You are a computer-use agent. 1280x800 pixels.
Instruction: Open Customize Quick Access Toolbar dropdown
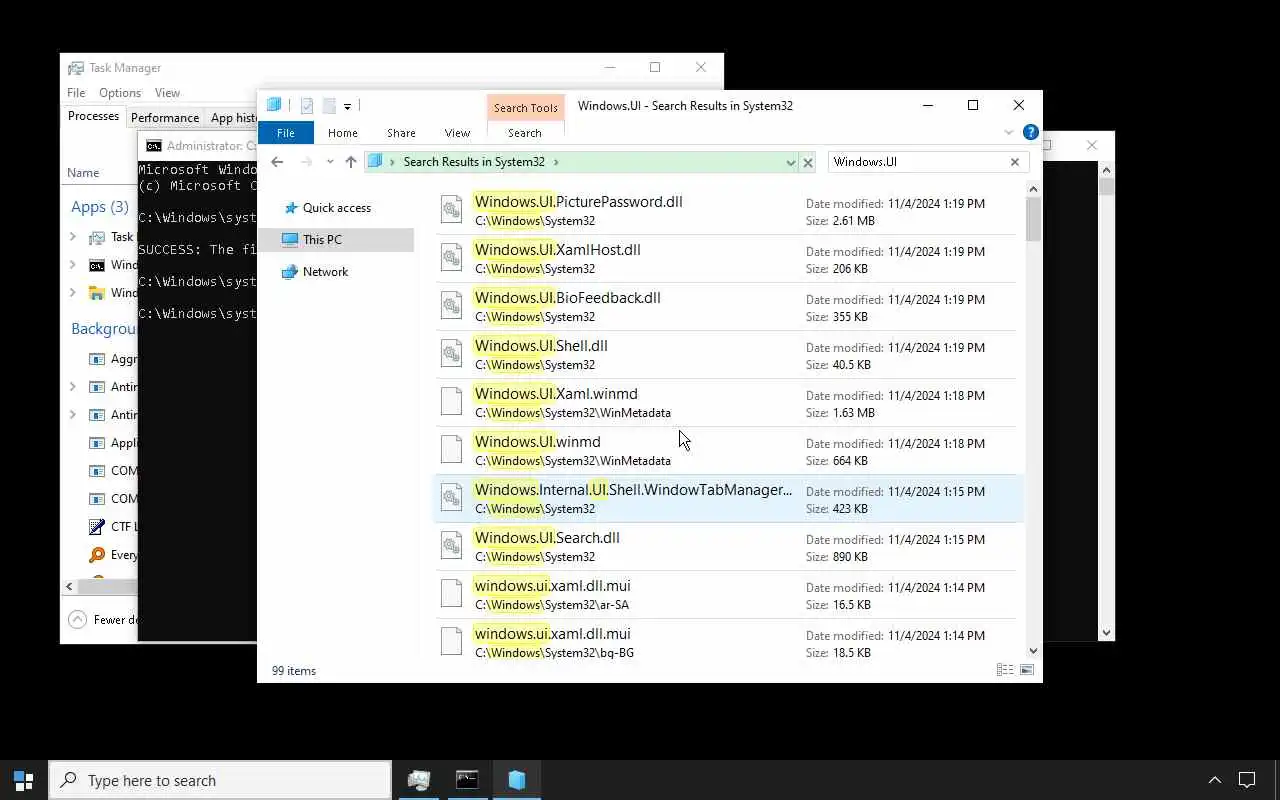[347, 106]
